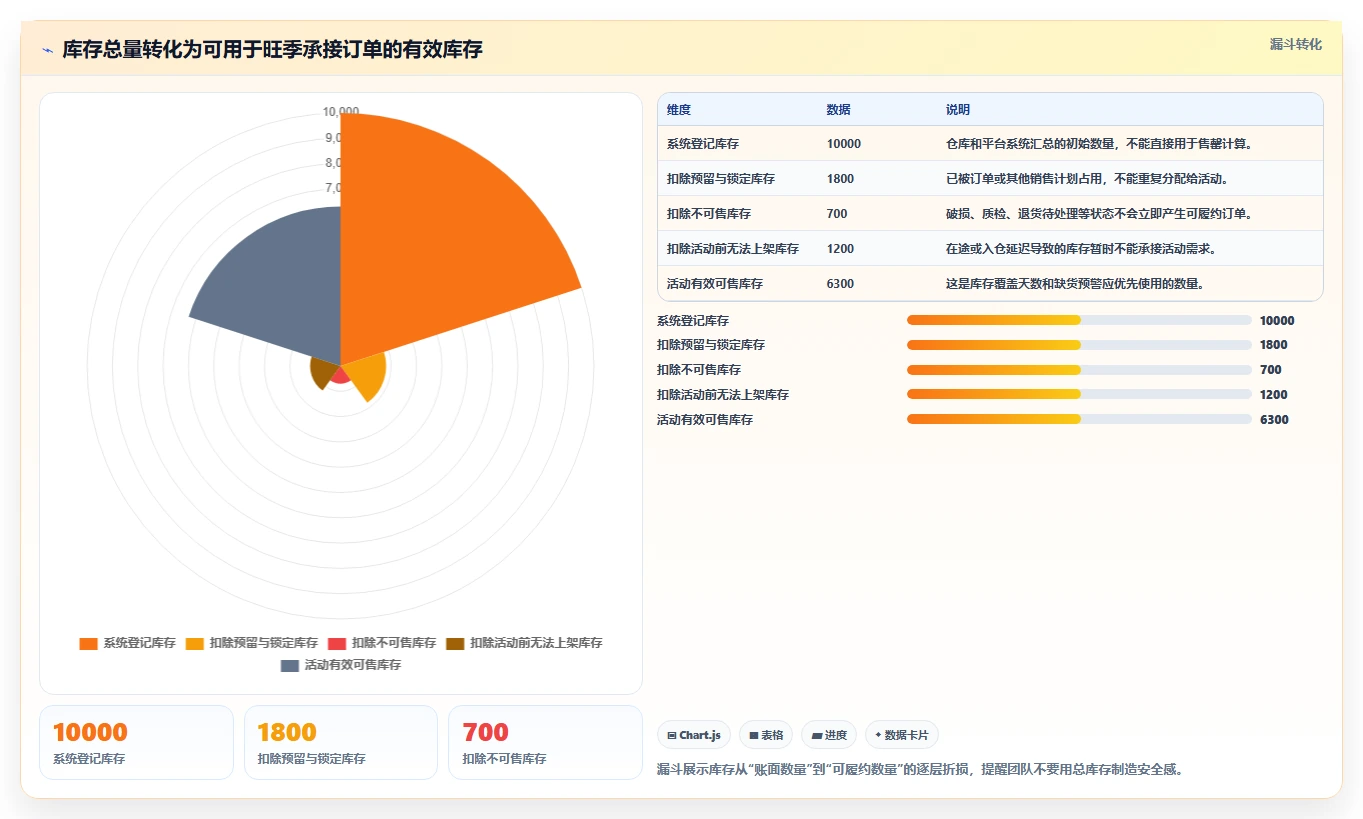The height and width of the screenshot is (819, 1363).
Task: Click the 系统登记库存 progress bar
Action: [x=1079, y=320]
